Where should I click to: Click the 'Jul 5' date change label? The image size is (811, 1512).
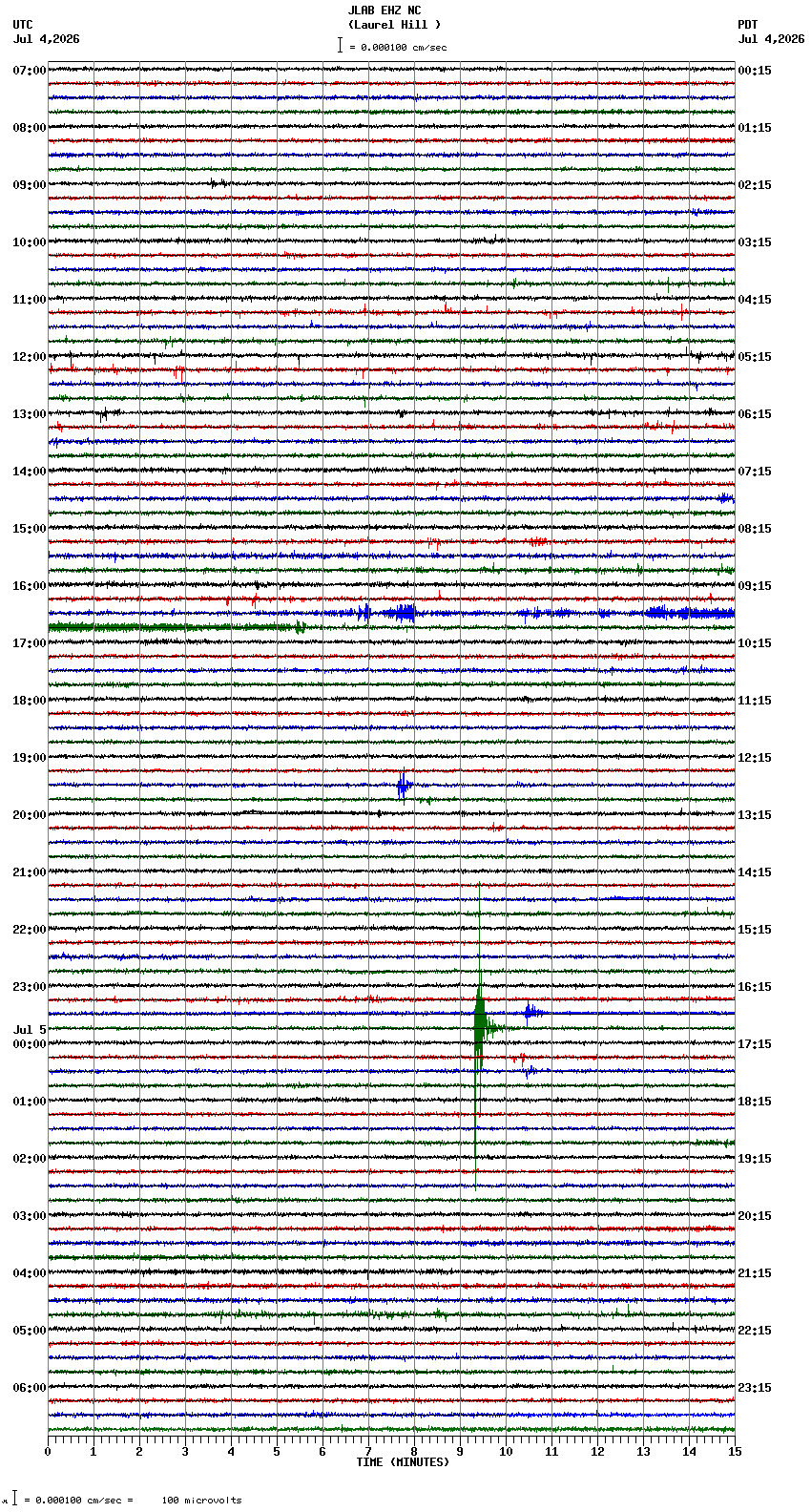tap(30, 1030)
